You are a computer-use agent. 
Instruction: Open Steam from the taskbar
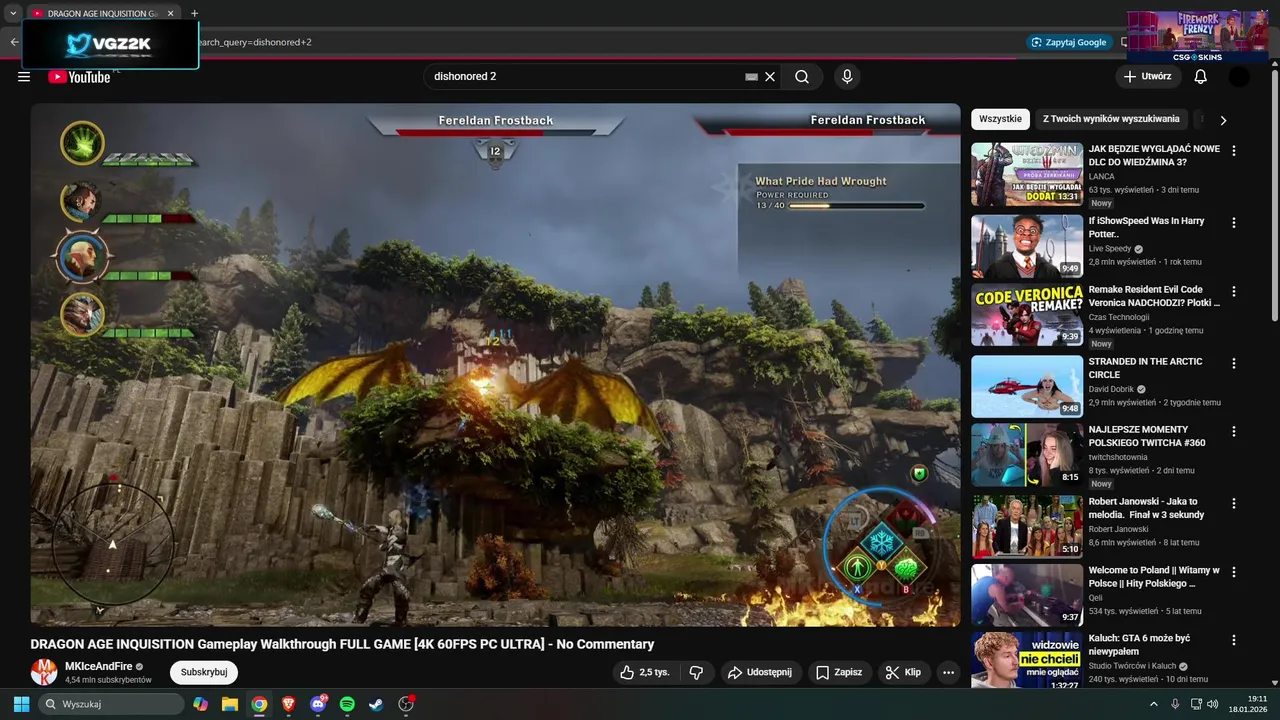(x=376, y=704)
